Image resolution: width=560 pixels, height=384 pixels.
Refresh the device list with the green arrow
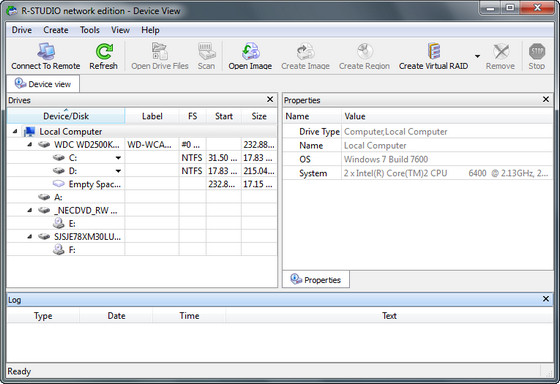tap(104, 51)
